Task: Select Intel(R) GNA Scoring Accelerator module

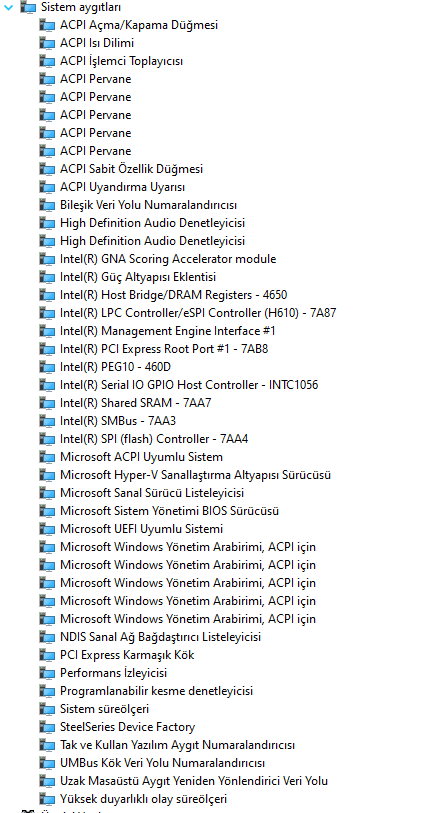Action: point(168,259)
